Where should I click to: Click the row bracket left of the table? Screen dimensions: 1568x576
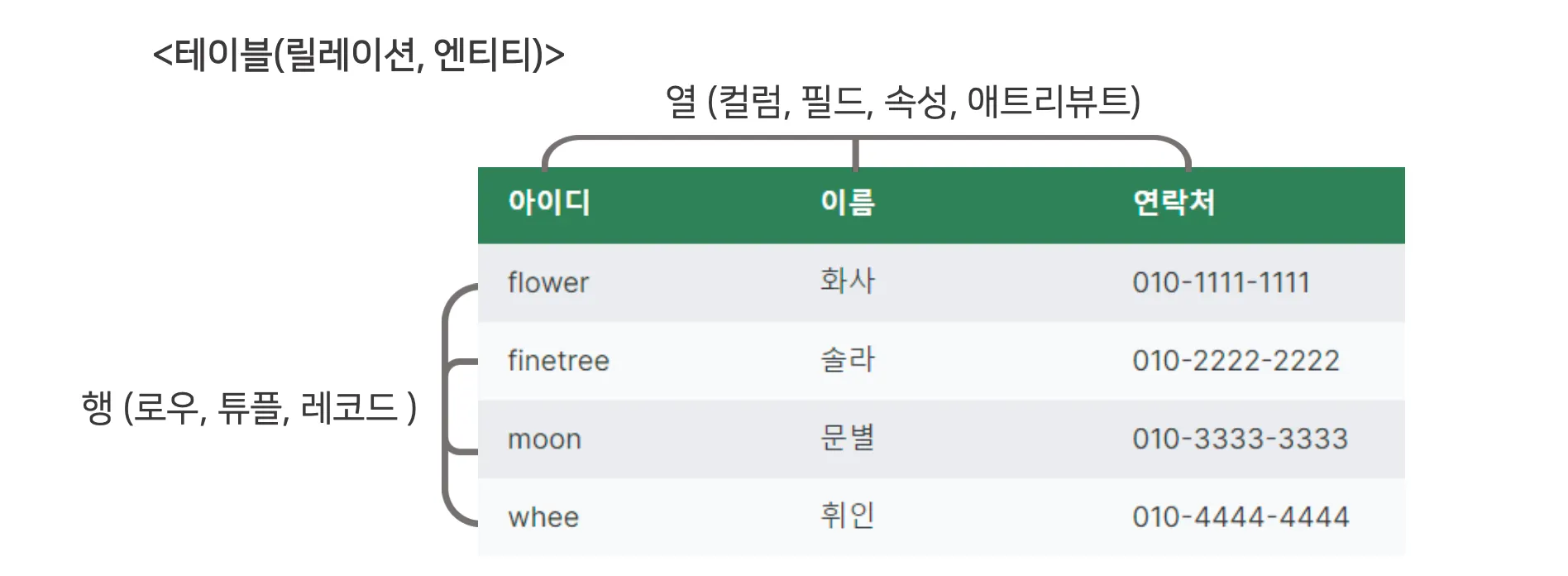tap(447, 406)
